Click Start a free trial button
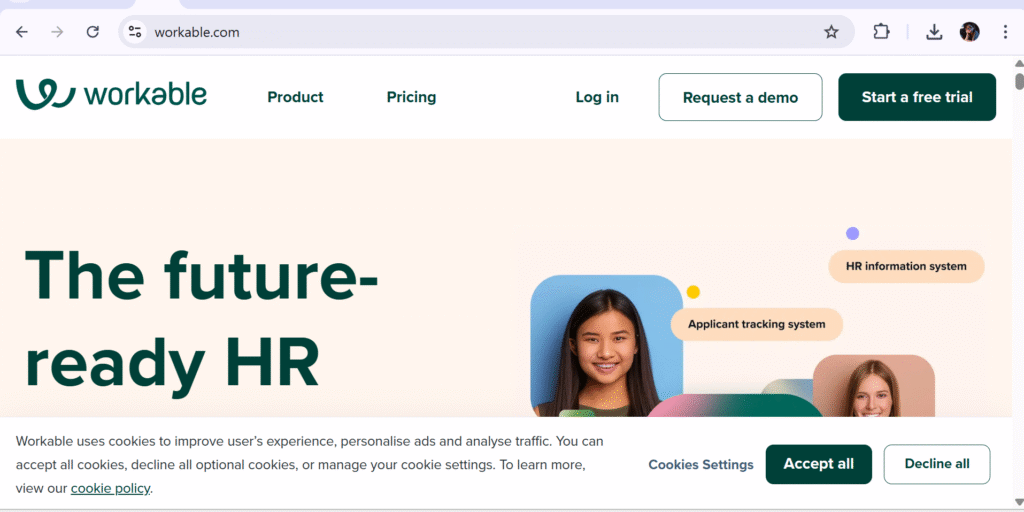This screenshot has width=1024, height=512. (x=917, y=97)
